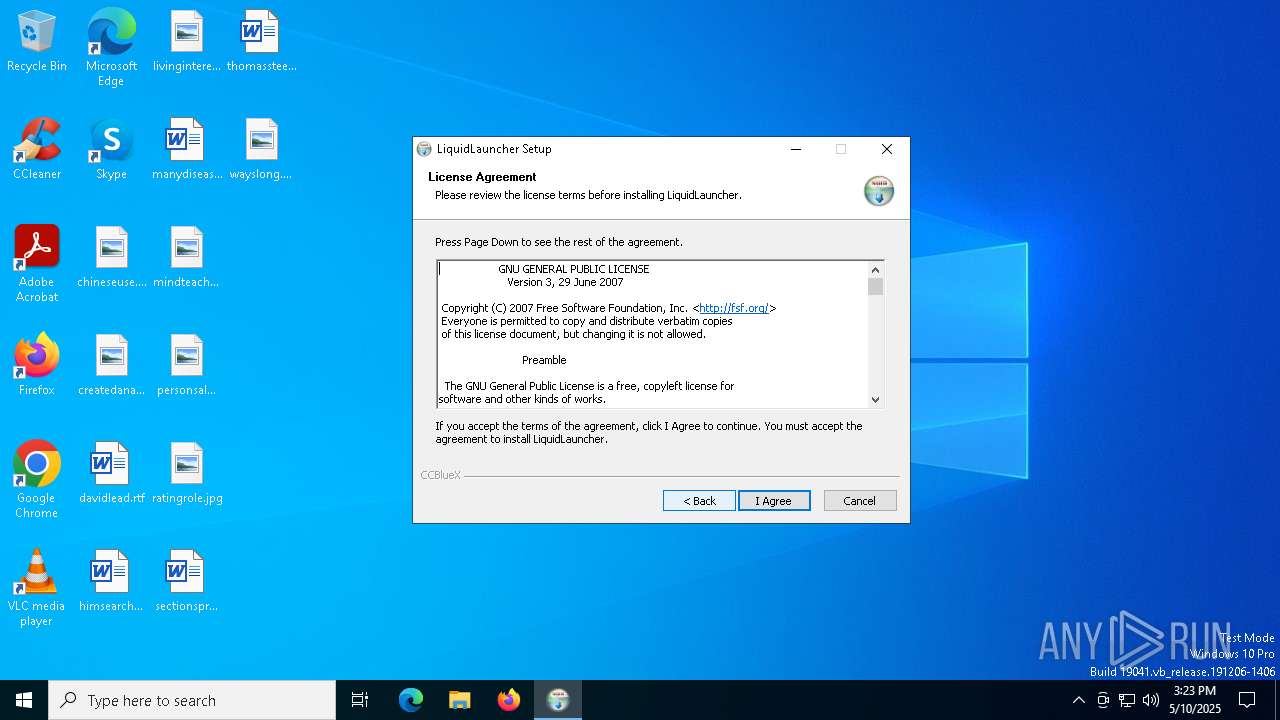Viewport: 1280px width, 720px height.
Task: Select the livinginte... image file
Action: pyautogui.click(x=186, y=41)
